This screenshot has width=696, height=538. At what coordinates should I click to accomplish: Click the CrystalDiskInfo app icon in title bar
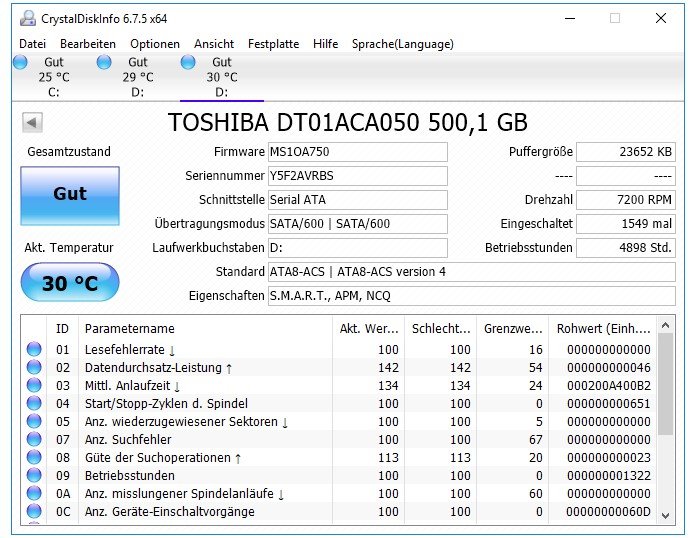[28, 18]
